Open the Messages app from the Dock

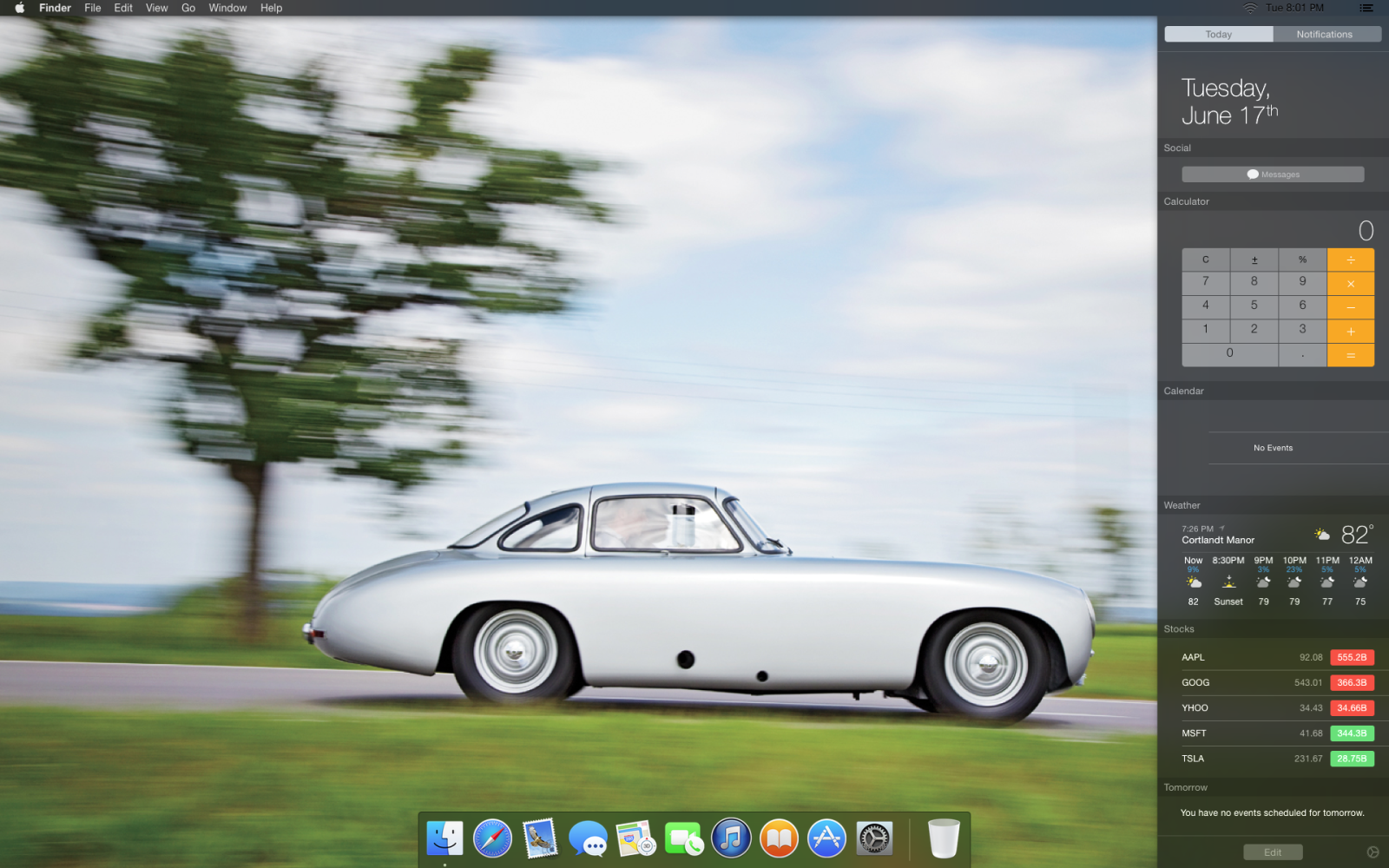point(588,838)
